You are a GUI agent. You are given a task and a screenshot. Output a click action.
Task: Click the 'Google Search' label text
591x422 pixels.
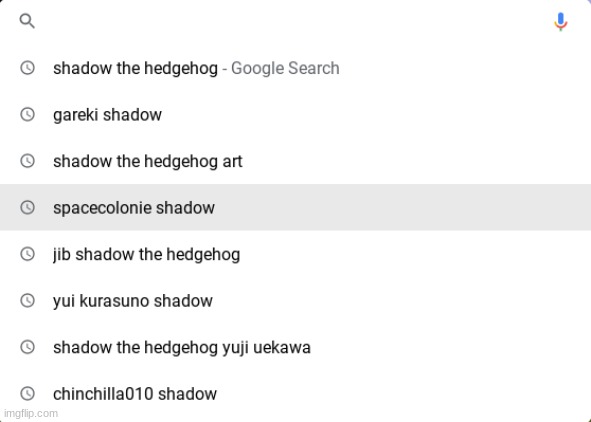tap(285, 69)
